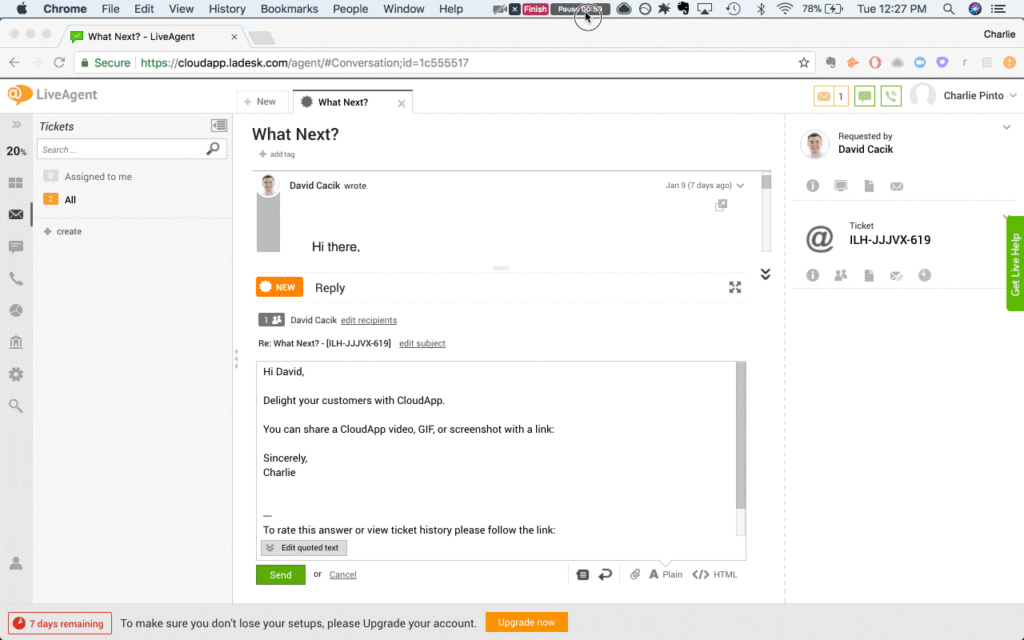Open ticket history clock icon

[925, 275]
